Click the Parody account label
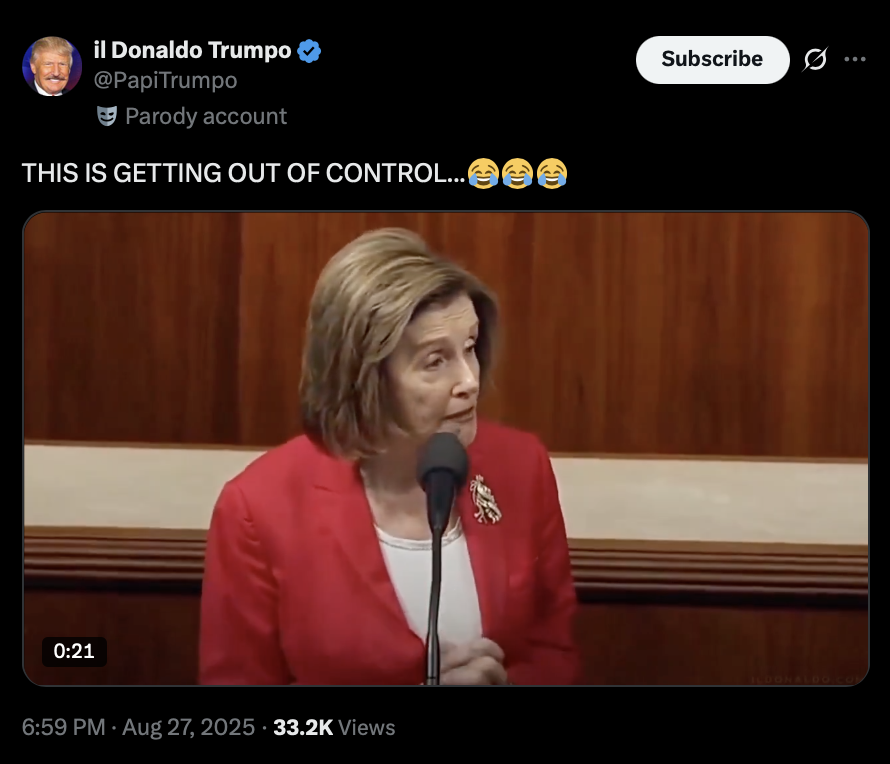This screenshot has height=764, width=890. (x=206, y=116)
